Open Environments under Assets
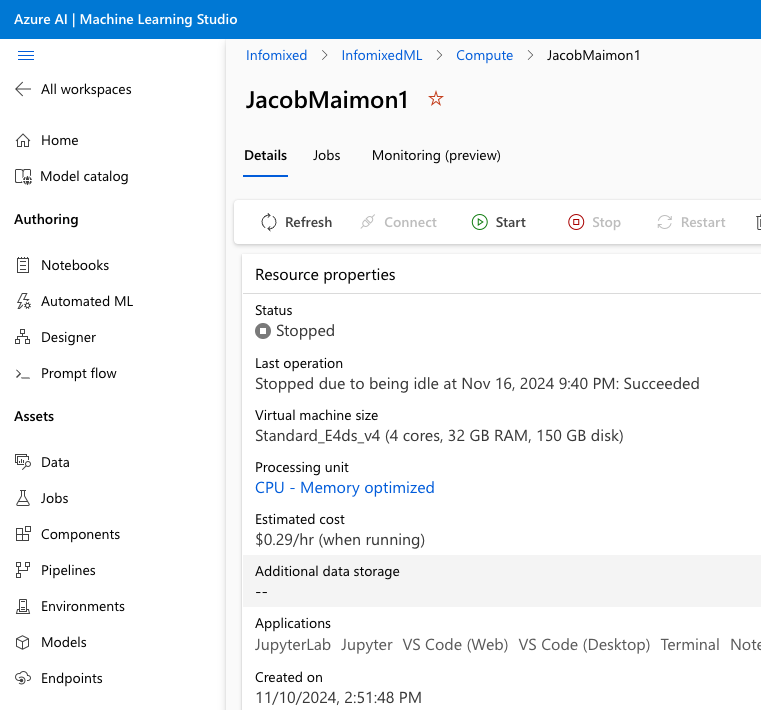This screenshot has height=710, width=761. 83,606
